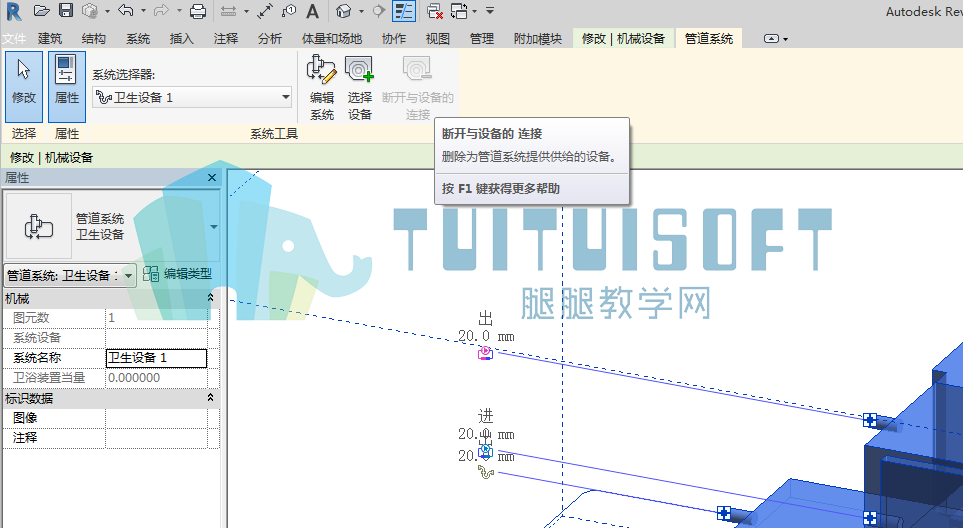Image resolution: width=963 pixels, height=528 pixels.
Task: Switch to the 附加模块 ribbon tab
Action: click(x=537, y=39)
